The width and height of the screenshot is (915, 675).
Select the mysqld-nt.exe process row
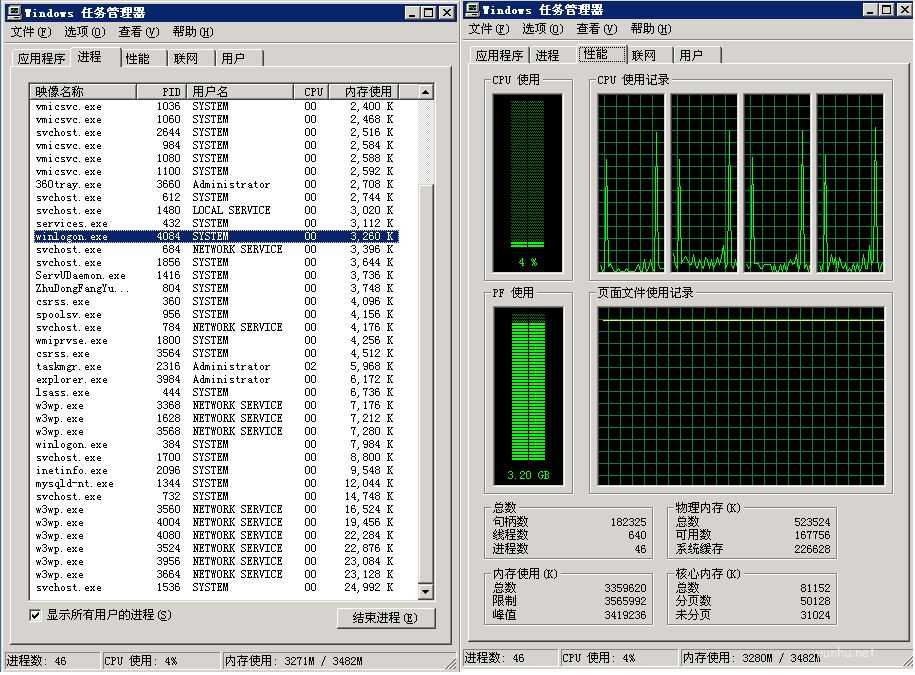coord(75,484)
